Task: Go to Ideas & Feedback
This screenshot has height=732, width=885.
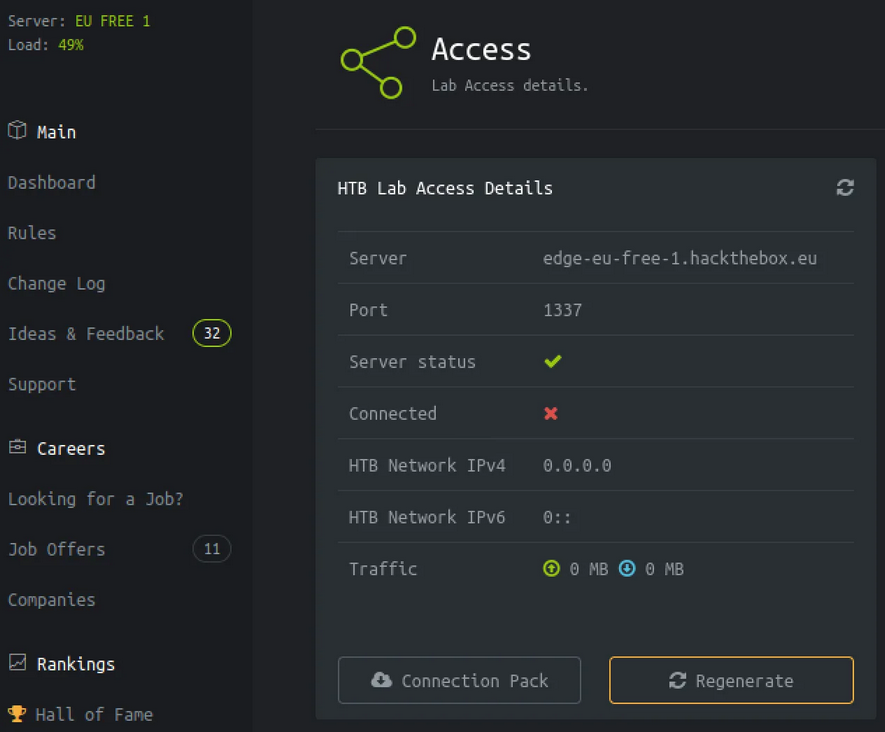Action: (86, 334)
